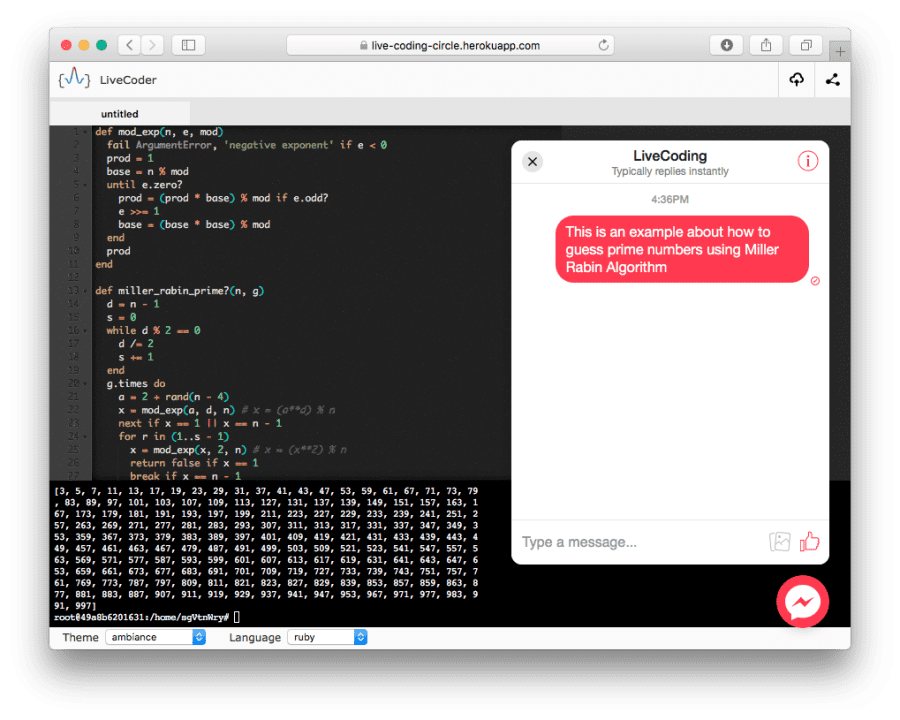900x720 pixels.
Task: Click the LiveCoding chat title
Action: click(x=669, y=156)
